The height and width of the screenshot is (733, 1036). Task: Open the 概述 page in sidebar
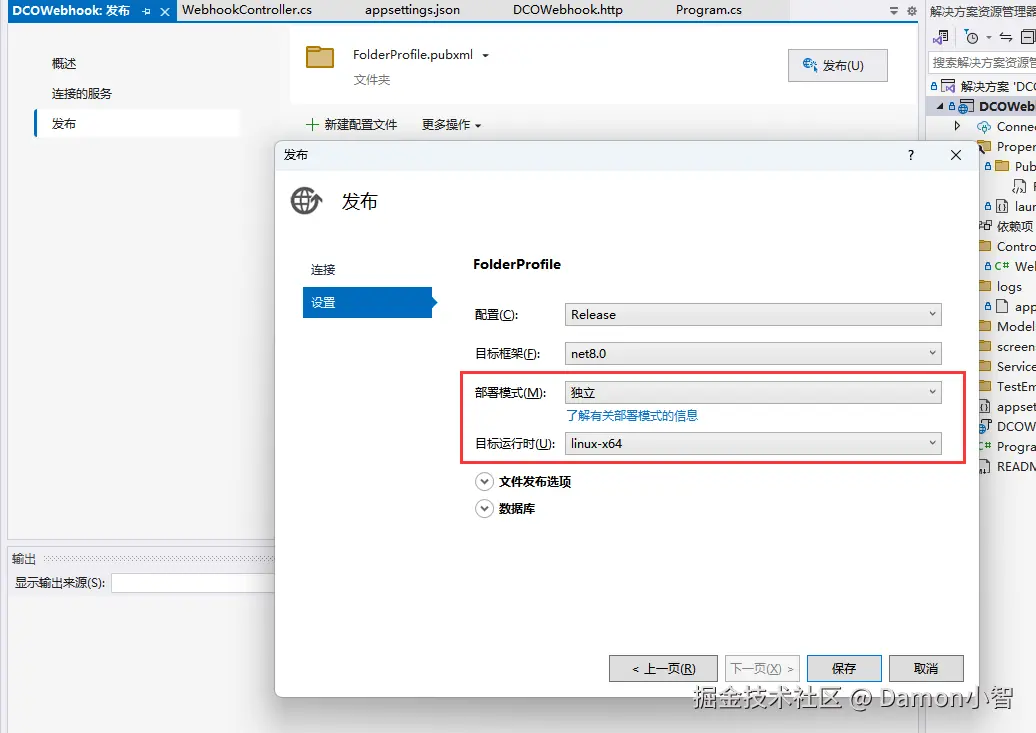(64, 63)
